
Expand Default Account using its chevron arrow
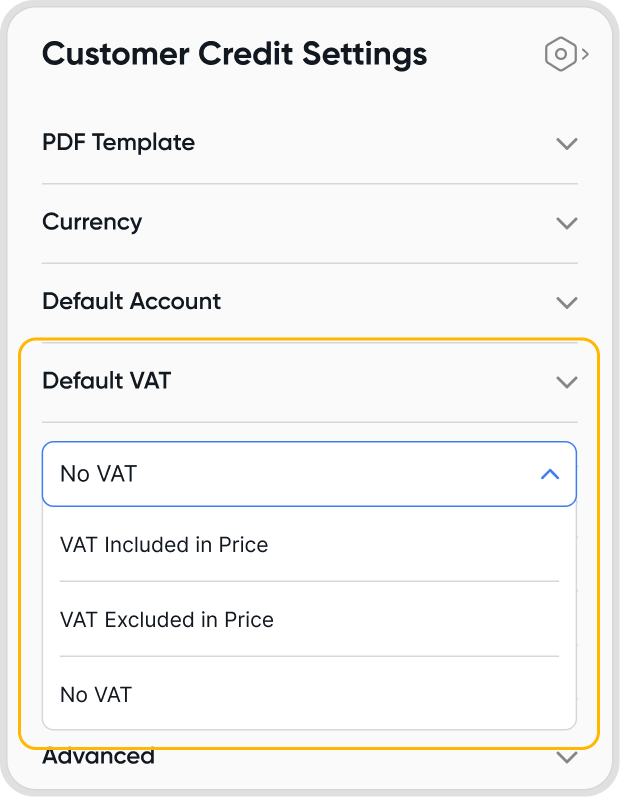click(566, 302)
